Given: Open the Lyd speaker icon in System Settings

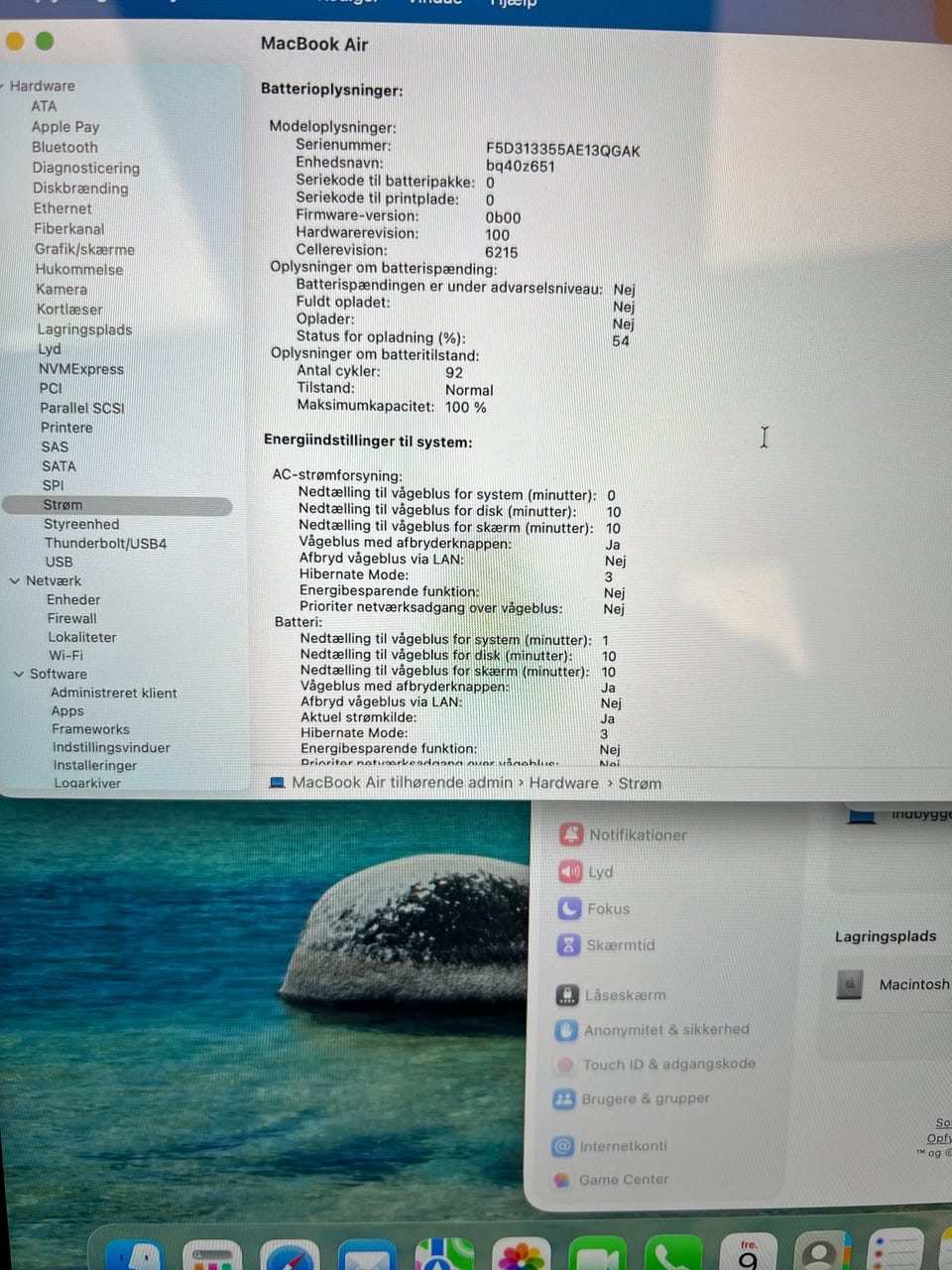Looking at the screenshot, I should (570, 871).
